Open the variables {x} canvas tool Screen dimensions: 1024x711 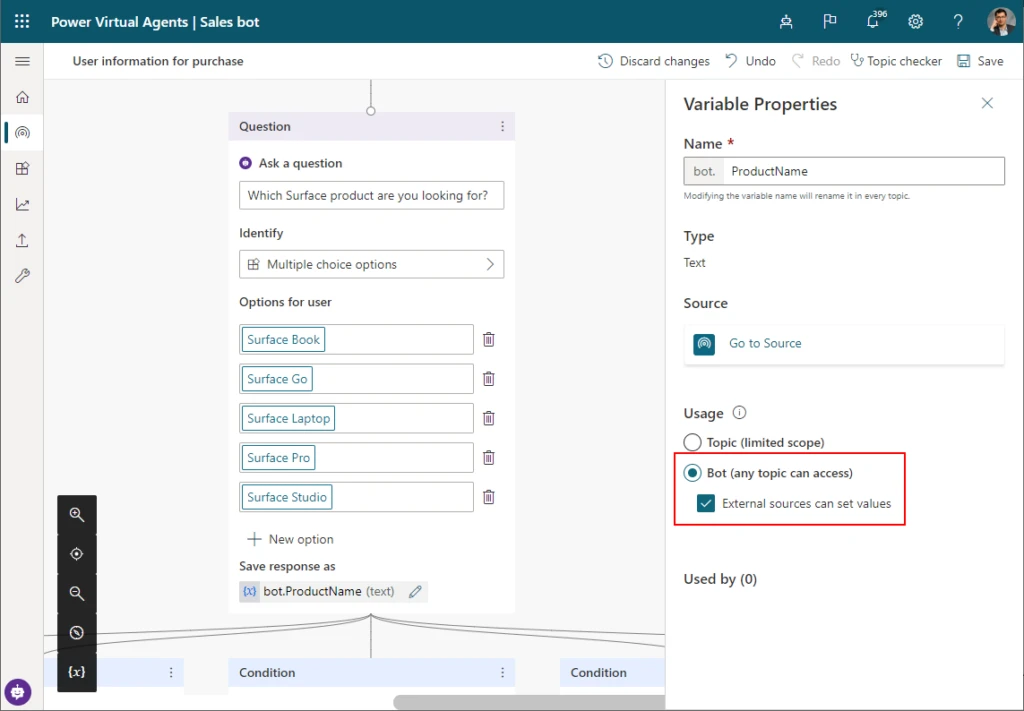(x=77, y=672)
